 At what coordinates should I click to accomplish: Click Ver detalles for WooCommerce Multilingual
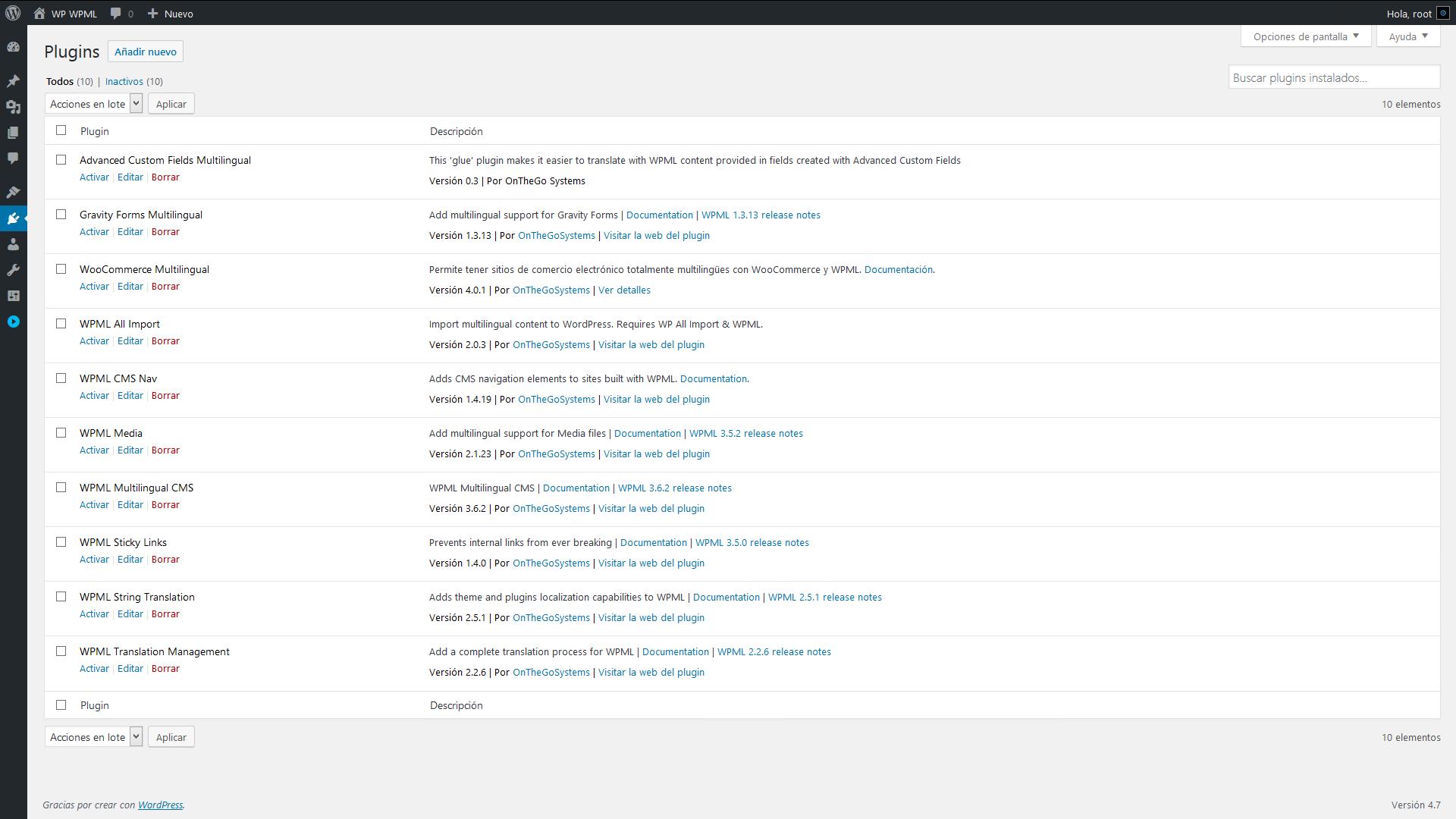click(x=624, y=290)
